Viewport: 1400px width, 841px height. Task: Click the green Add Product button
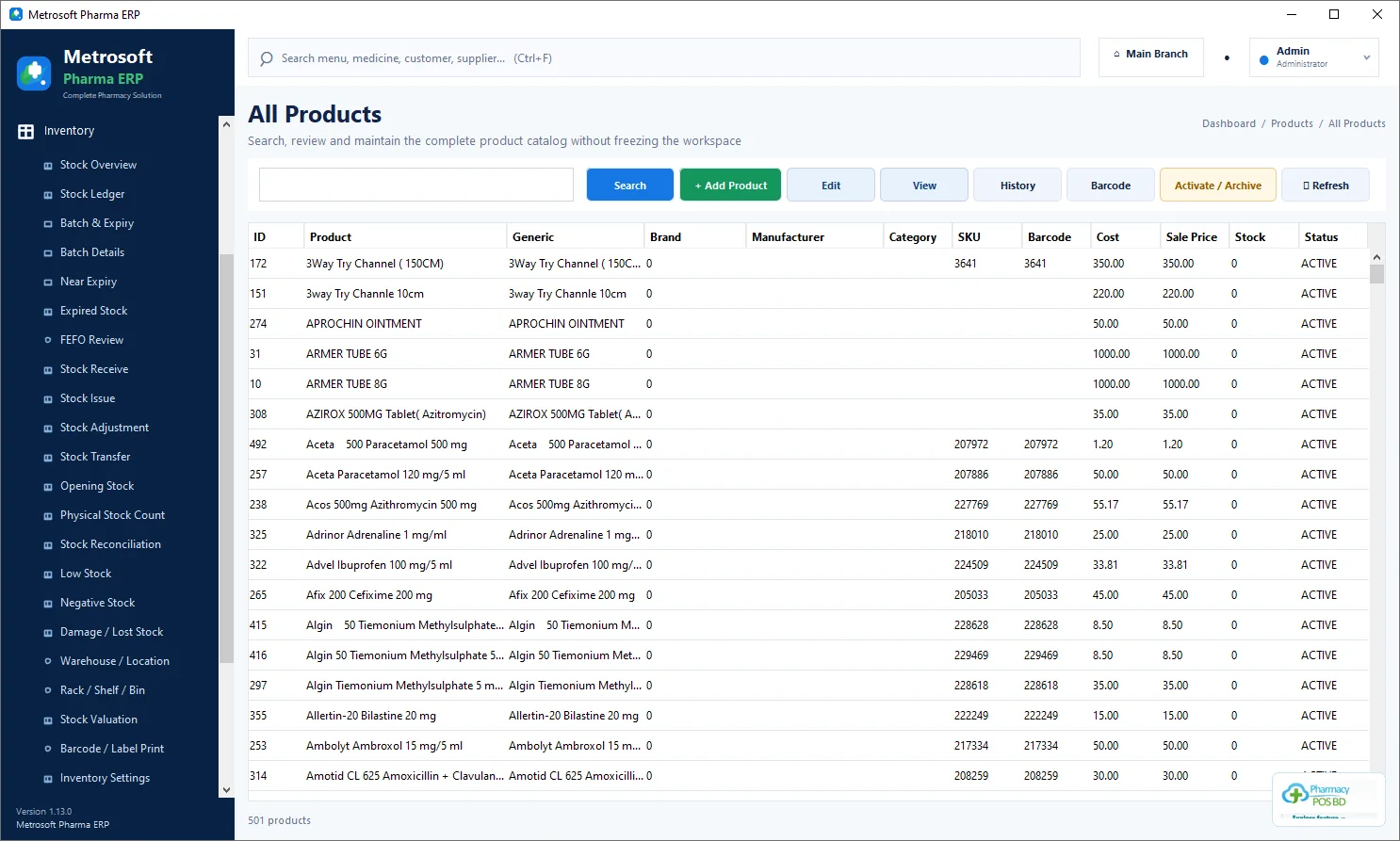tap(730, 186)
